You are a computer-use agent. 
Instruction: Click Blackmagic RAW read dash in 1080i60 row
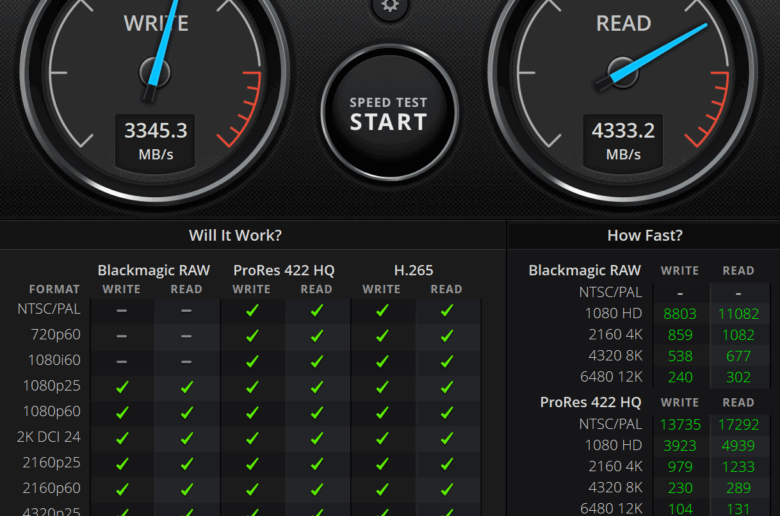click(187, 362)
